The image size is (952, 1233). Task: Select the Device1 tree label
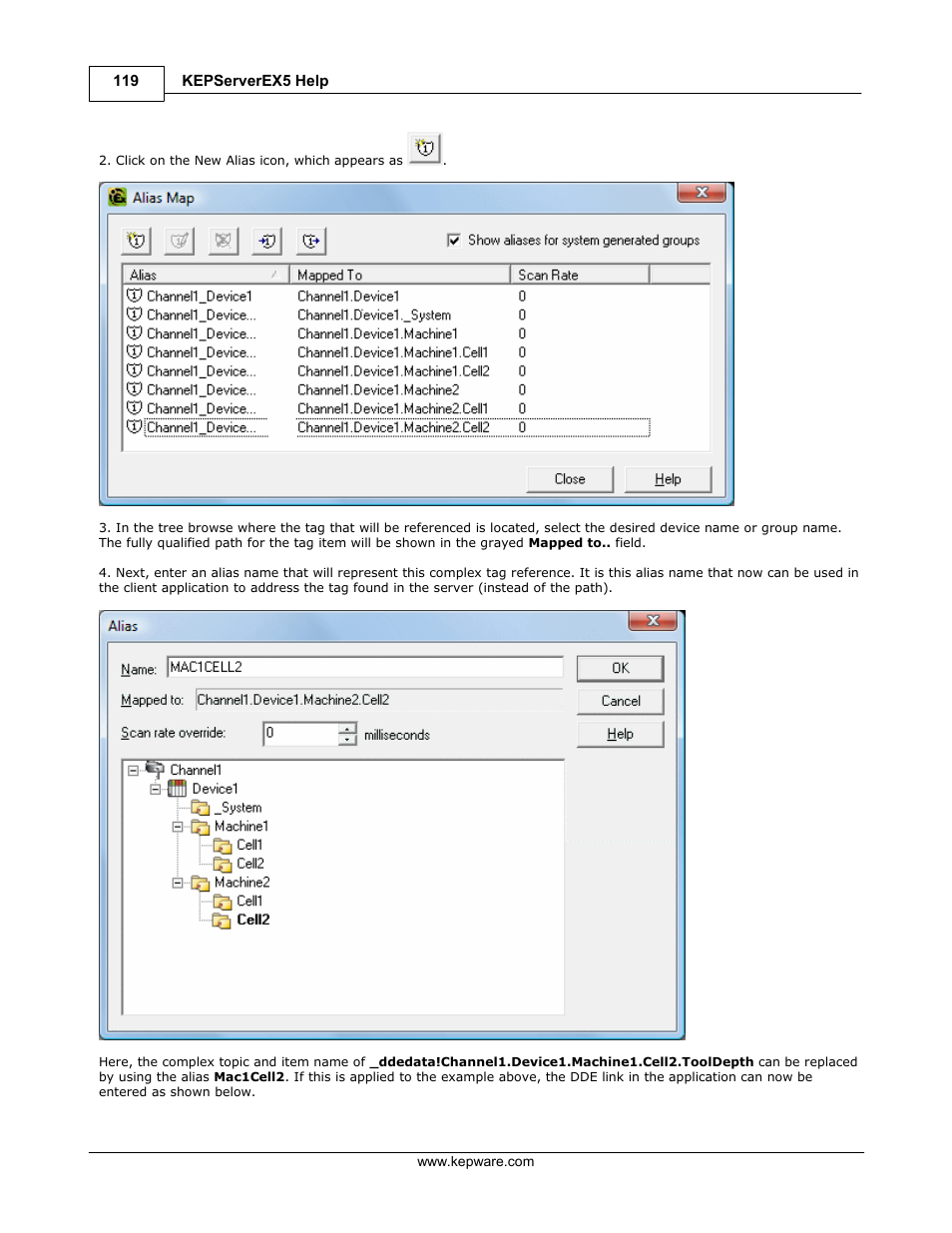[x=216, y=789]
